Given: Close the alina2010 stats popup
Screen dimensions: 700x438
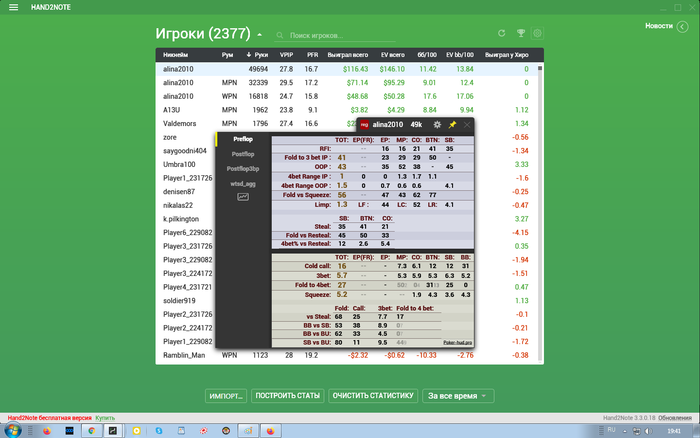Looking at the screenshot, I should click(x=467, y=125).
